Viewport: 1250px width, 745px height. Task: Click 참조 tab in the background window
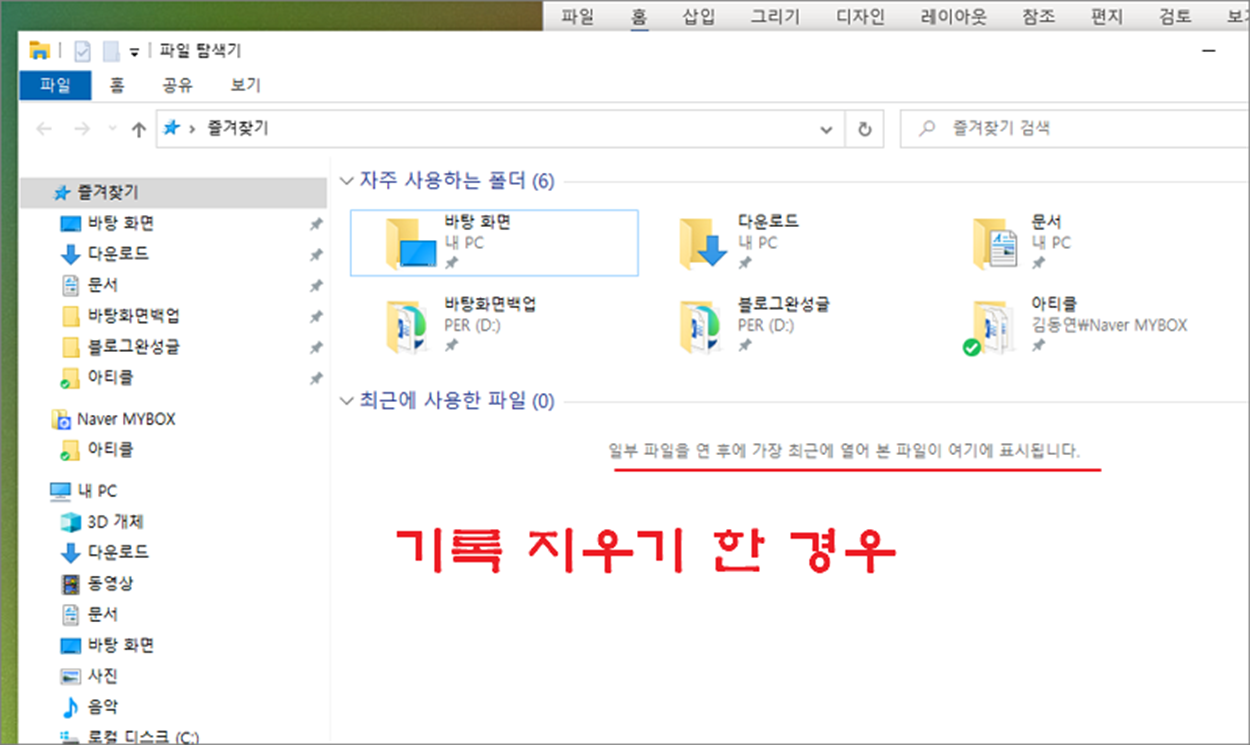[1038, 16]
